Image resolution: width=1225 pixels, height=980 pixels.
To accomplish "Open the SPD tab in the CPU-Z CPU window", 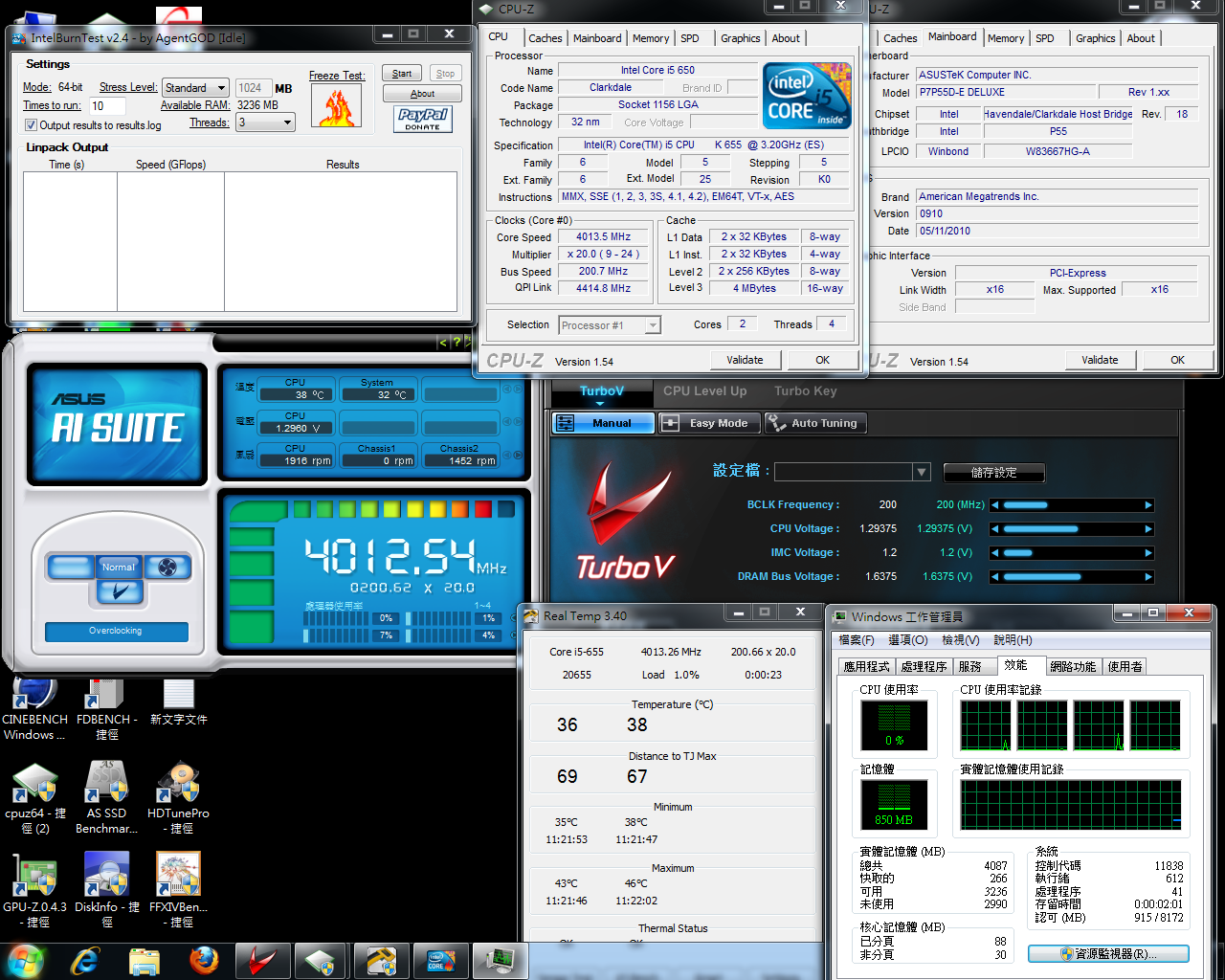I will [x=690, y=38].
